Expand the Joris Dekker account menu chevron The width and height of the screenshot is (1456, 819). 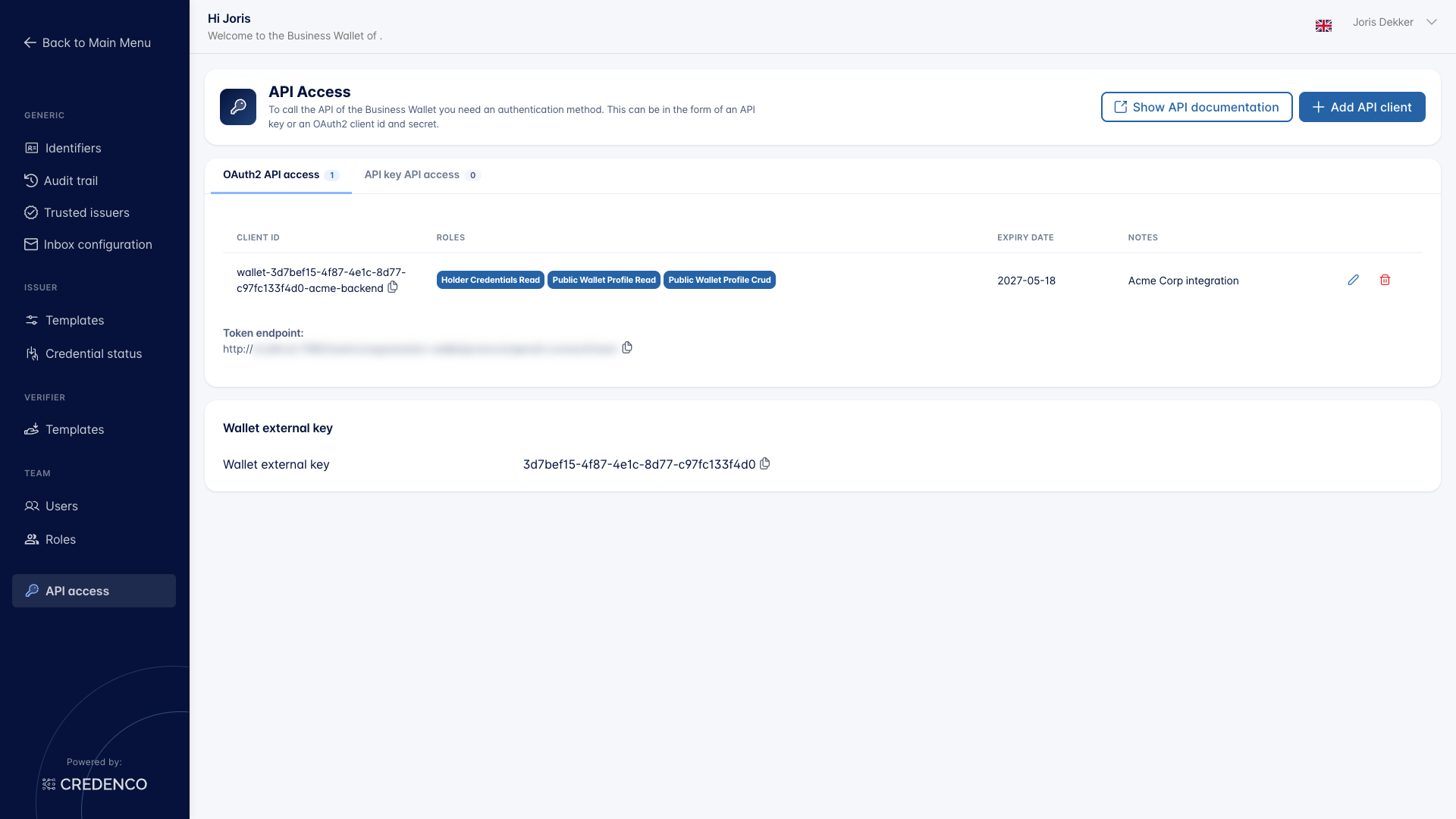[1431, 22]
